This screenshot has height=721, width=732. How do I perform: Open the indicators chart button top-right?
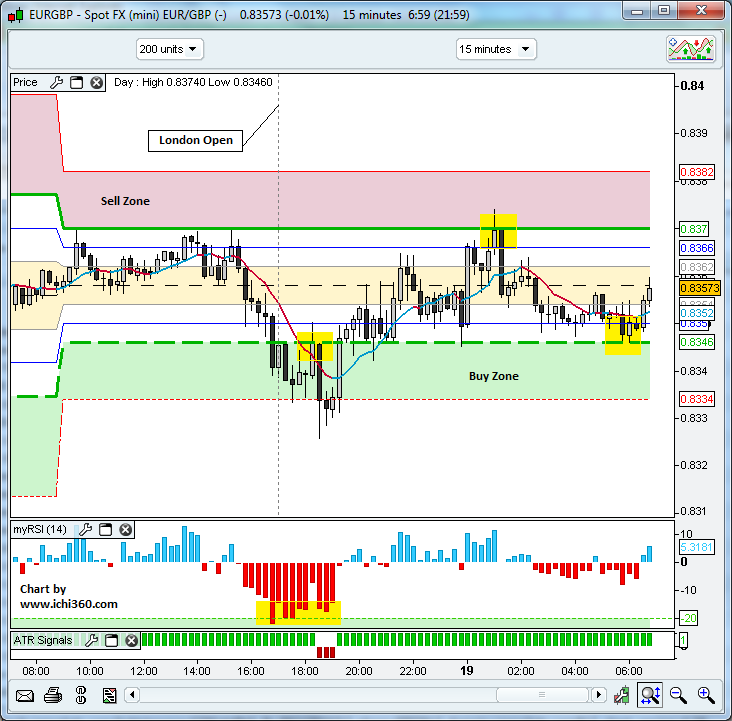pyautogui.click(x=691, y=49)
